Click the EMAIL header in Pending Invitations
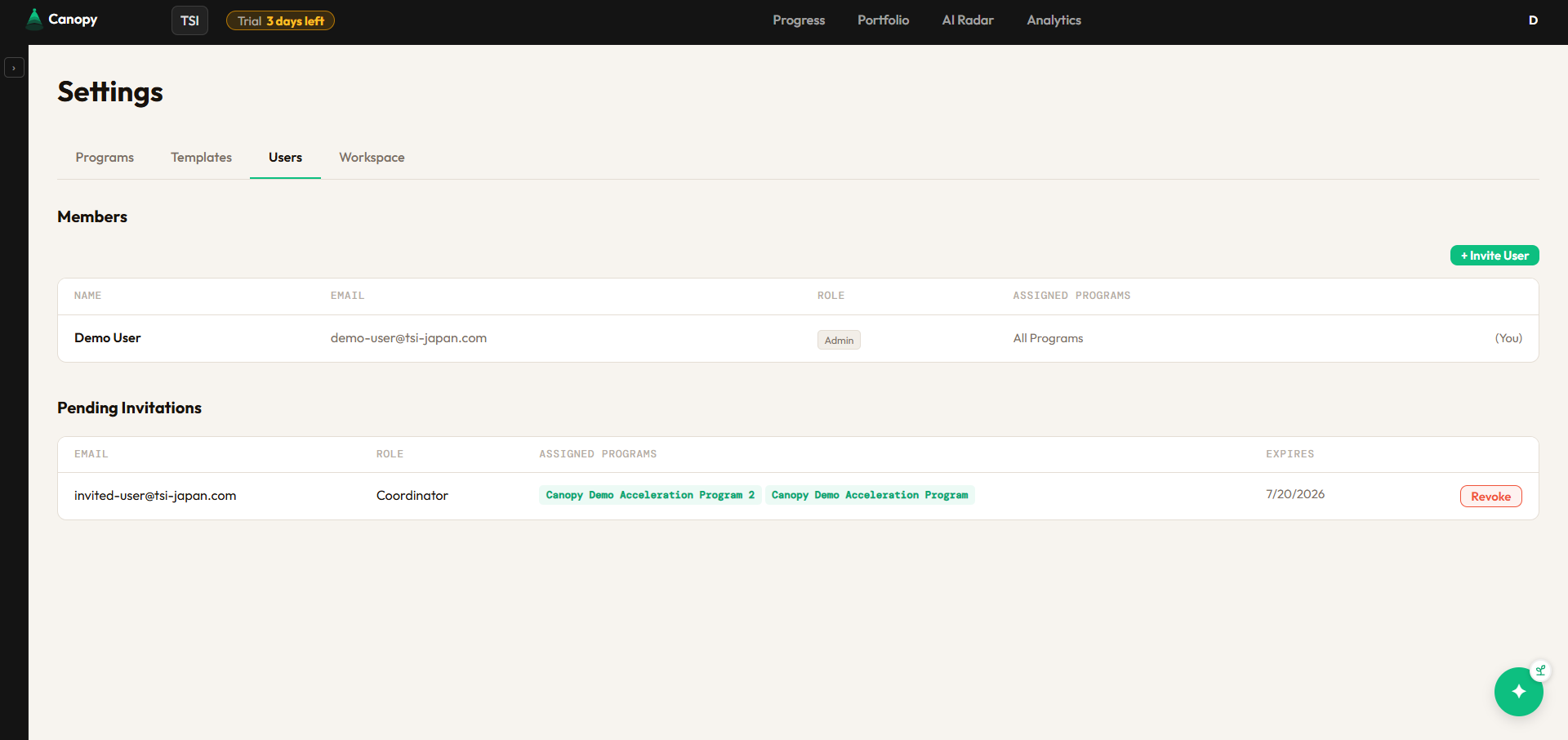This screenshot has width=1568, height=740. (91, 454)
